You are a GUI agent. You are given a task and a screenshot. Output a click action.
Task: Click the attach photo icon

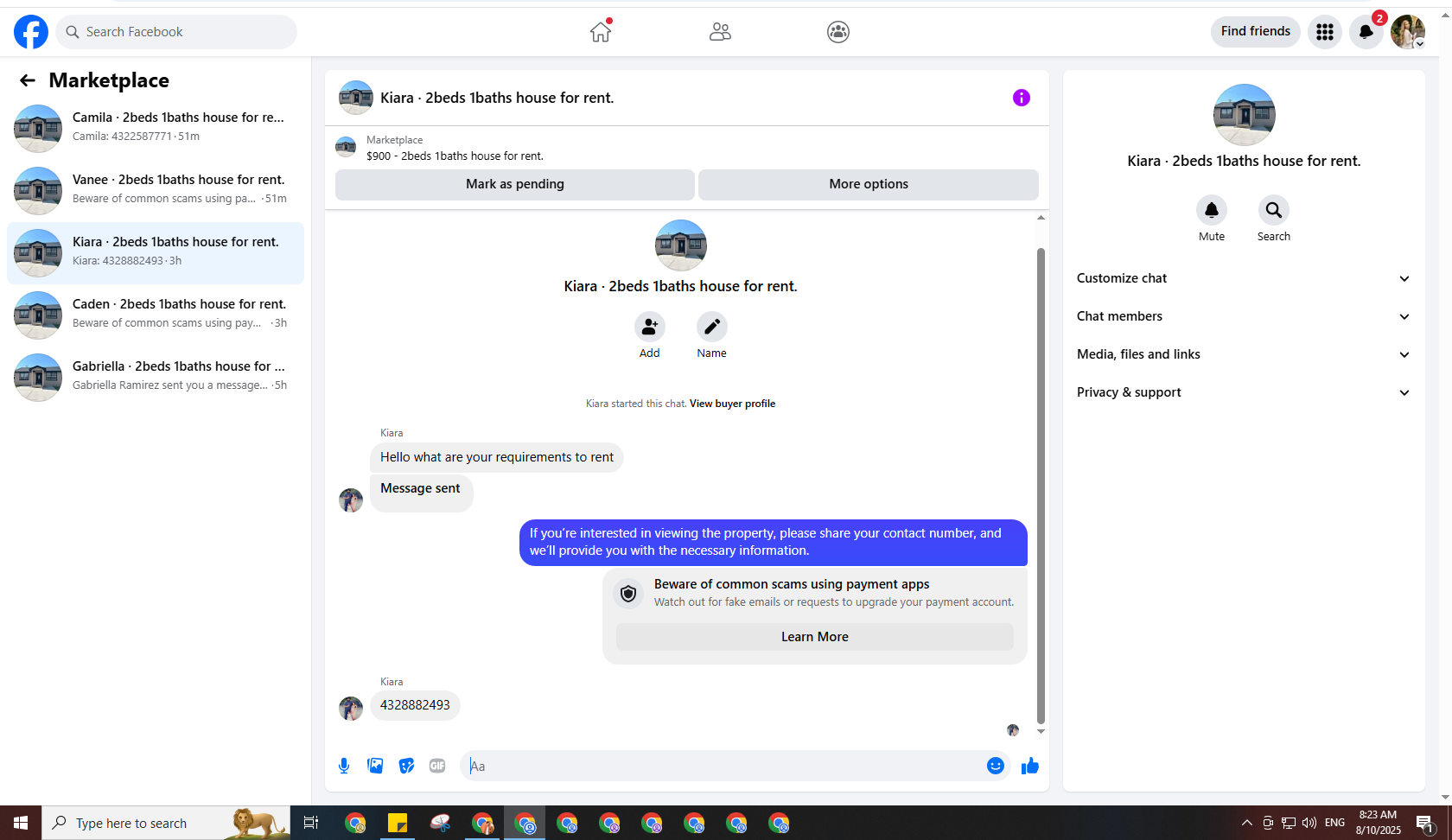click(375, 766)
